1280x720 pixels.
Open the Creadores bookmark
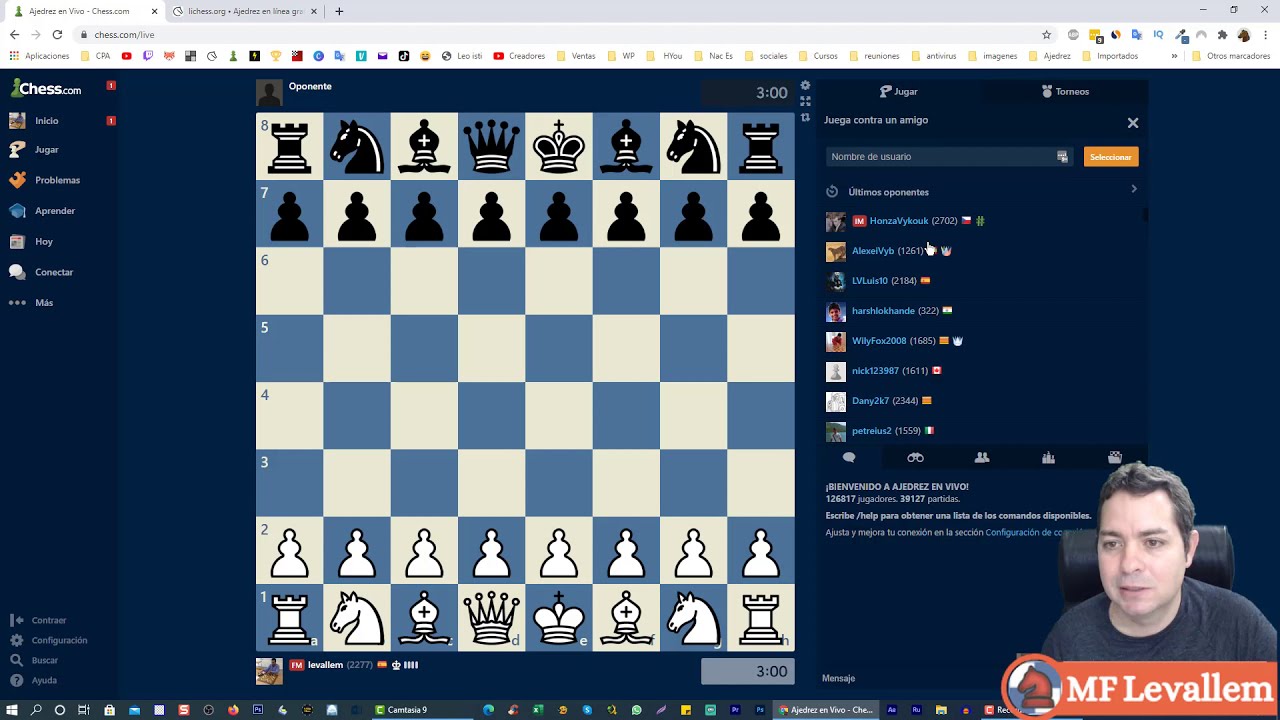(519, 56)
